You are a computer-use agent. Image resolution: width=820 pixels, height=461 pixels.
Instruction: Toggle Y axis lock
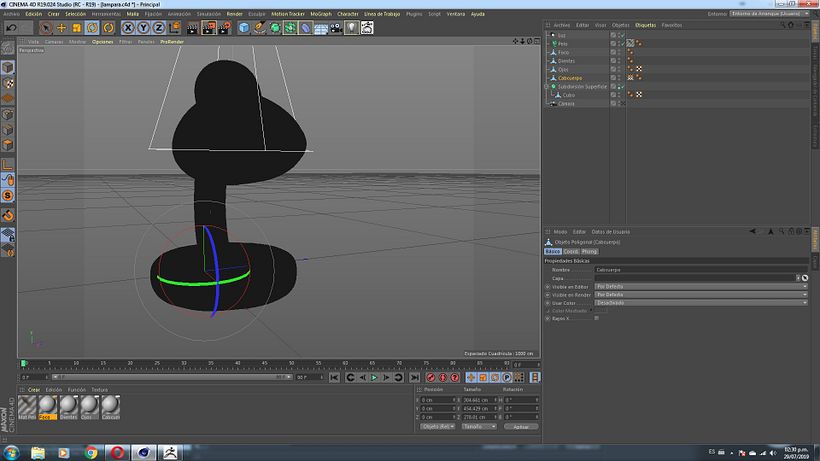(x=143, y=28)
